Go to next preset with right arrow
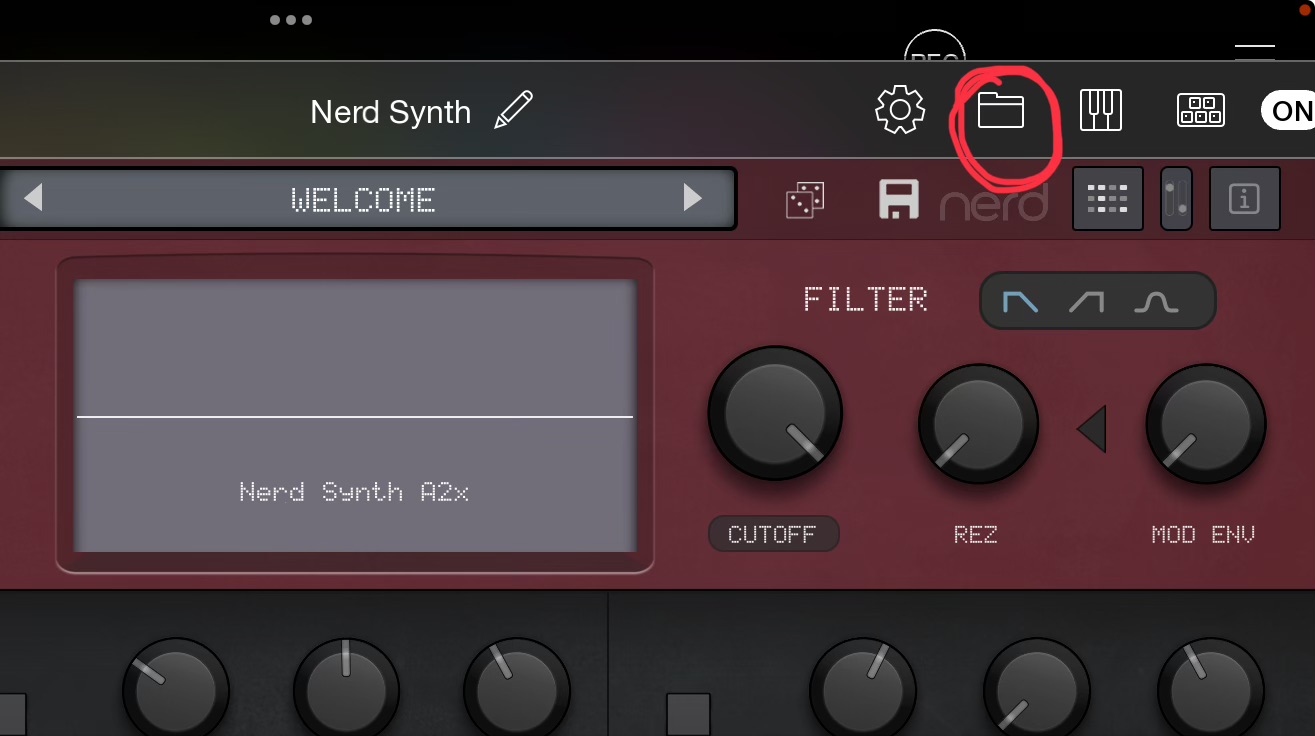 692,198
